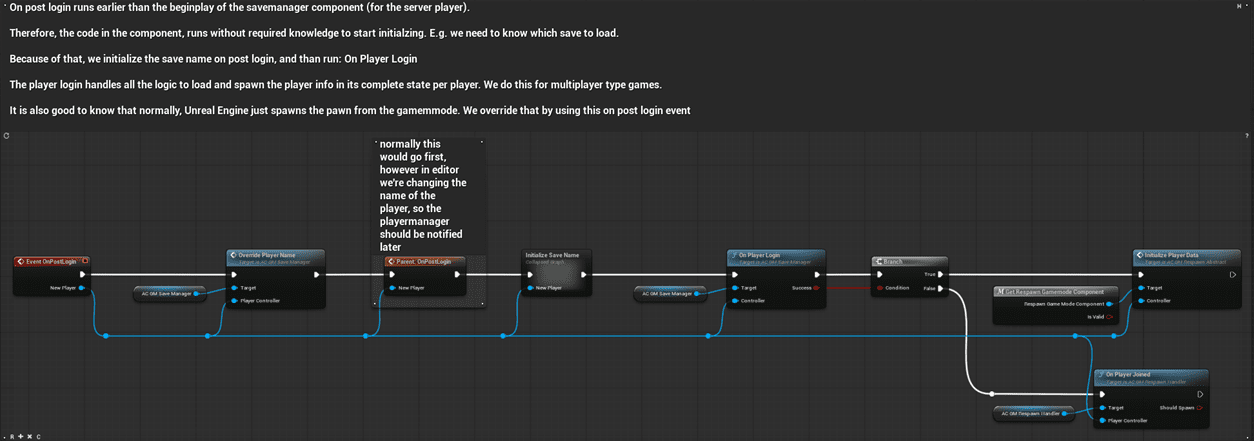
Task: Select the Parent: OnPostLogin node header
Action: coord(425,261)
